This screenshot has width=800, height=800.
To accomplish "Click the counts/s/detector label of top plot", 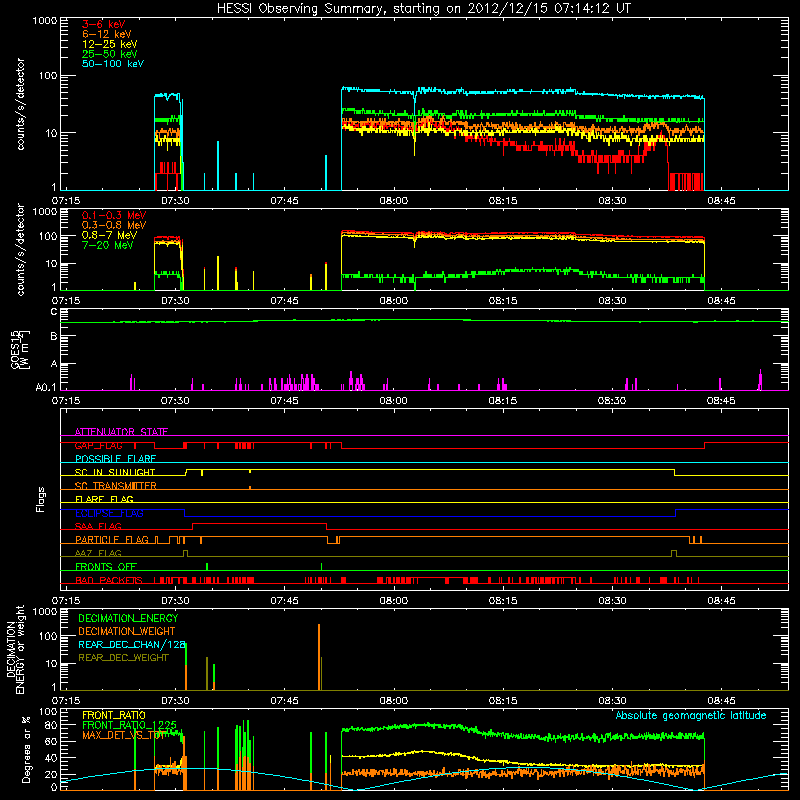I will (20, 104).
